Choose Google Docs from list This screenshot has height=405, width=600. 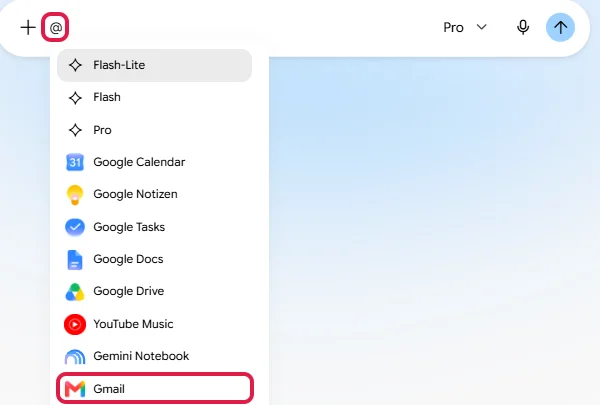pyautogui.click(x=155, y=259)
